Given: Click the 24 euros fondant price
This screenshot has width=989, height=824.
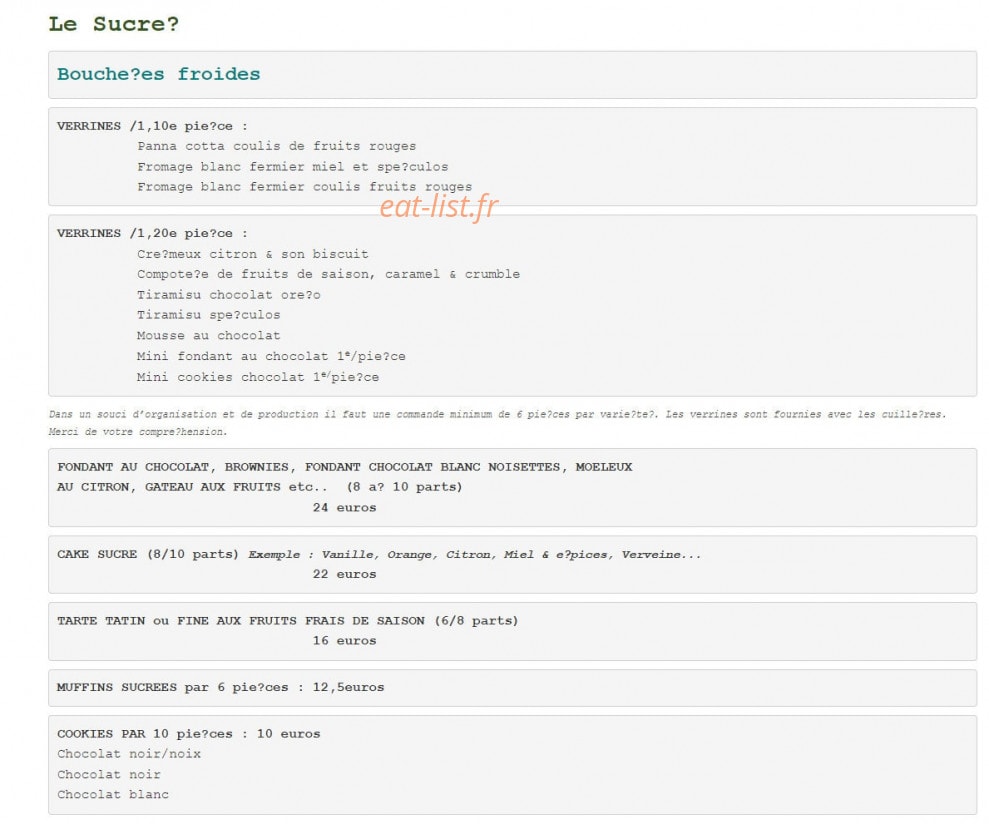Looking at the screenshot, I should click(x=344, y=508).
